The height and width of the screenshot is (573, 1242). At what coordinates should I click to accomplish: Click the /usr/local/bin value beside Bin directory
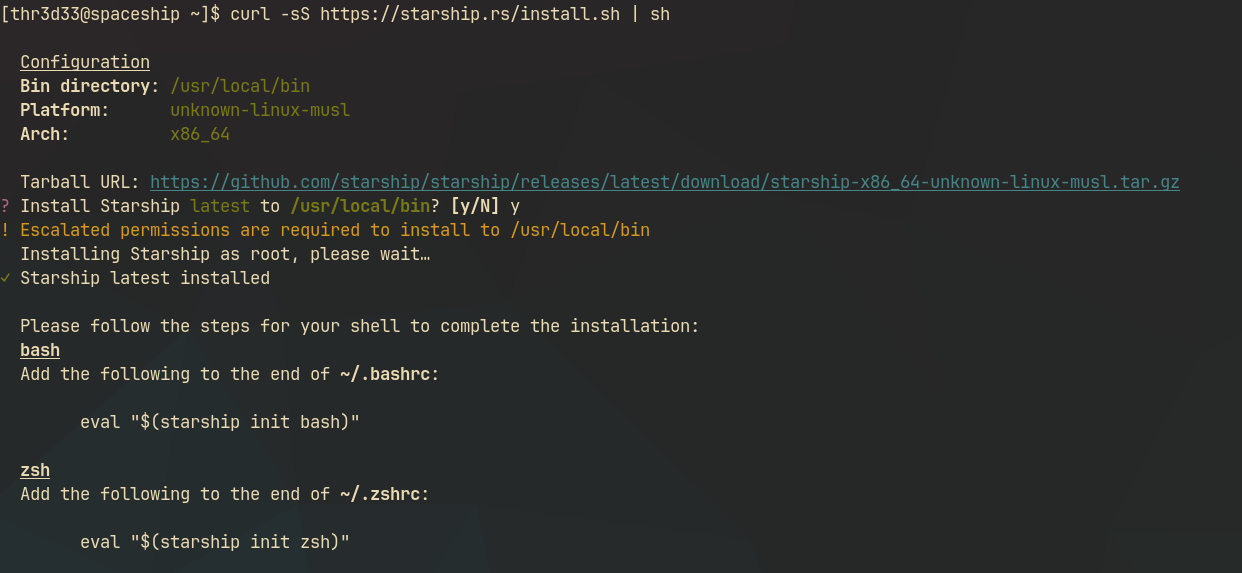[240, 86]
